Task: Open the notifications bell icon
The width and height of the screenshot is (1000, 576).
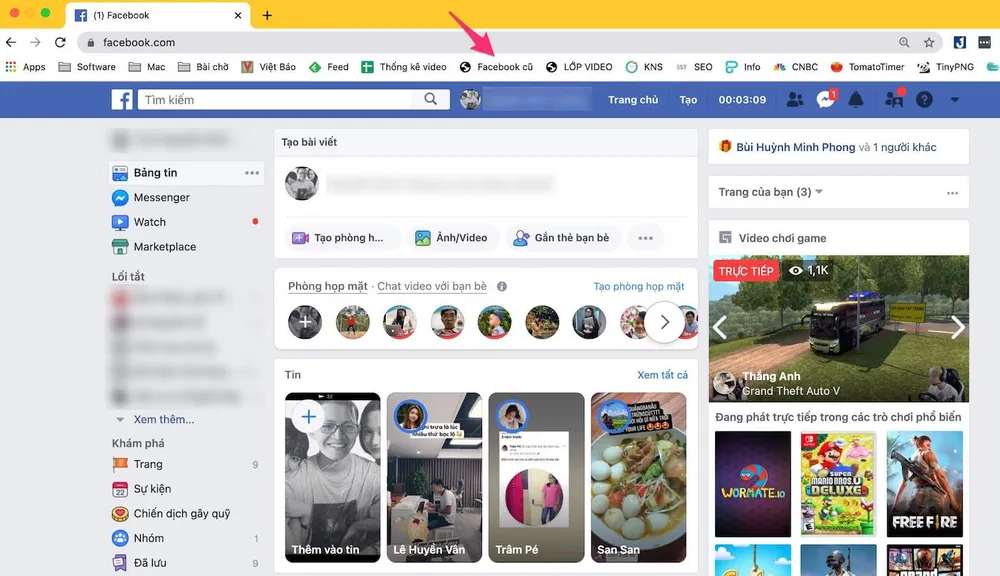Action: (856, 99)
